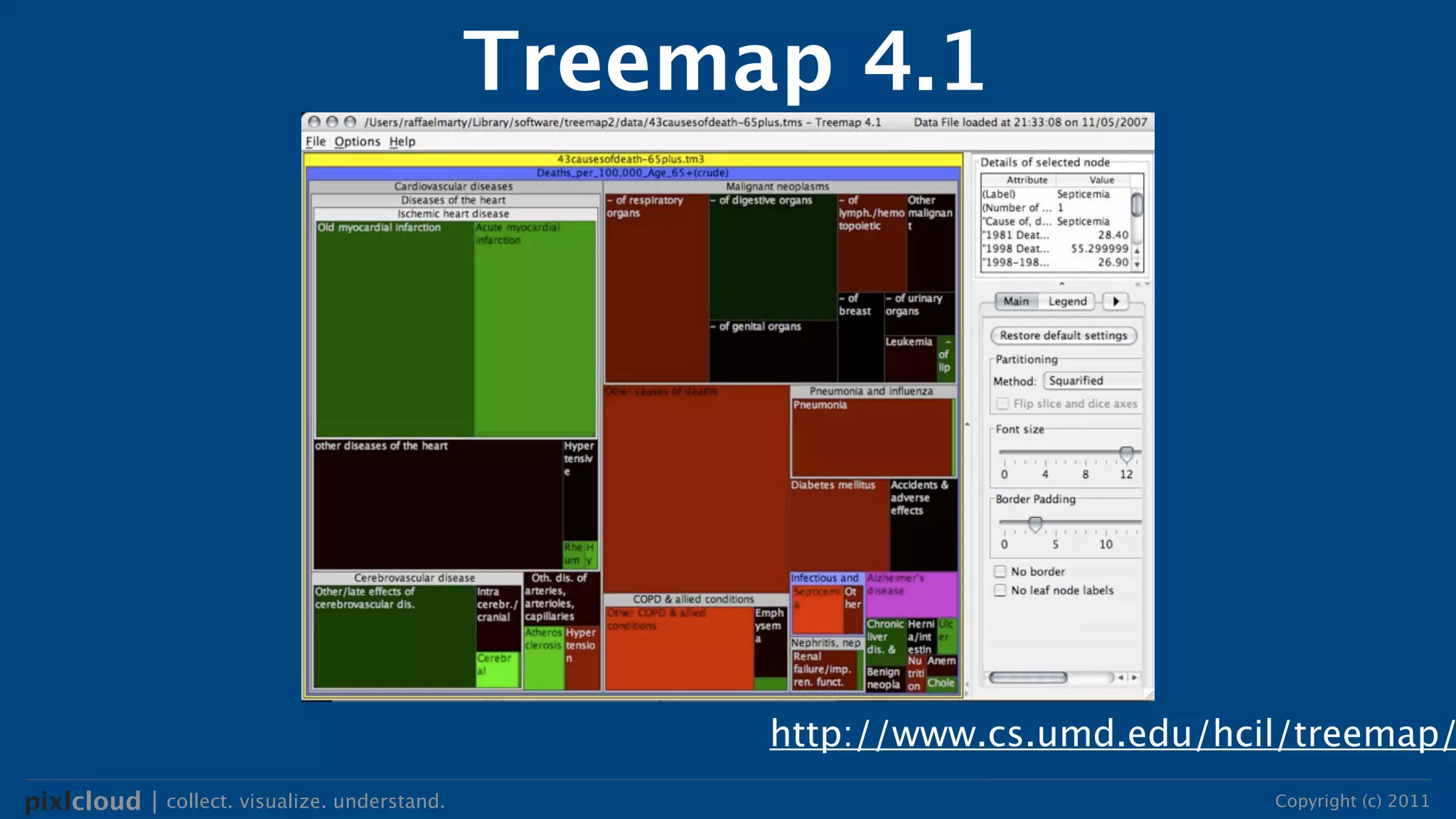Select Other/late effects of cerebrovascular dis. cell
Image resolution: width=1456 pixels, height=819 pixels.
click(395, 636)
